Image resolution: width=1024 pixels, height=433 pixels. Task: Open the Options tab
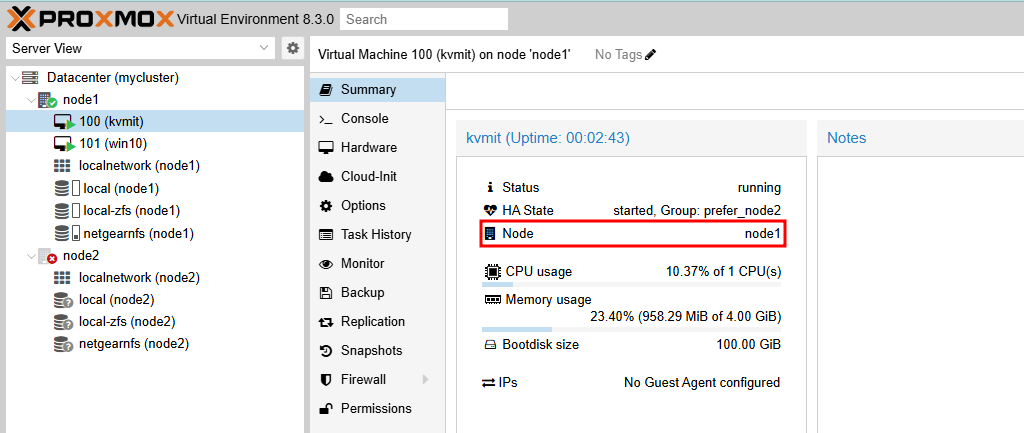pos(377,206)
